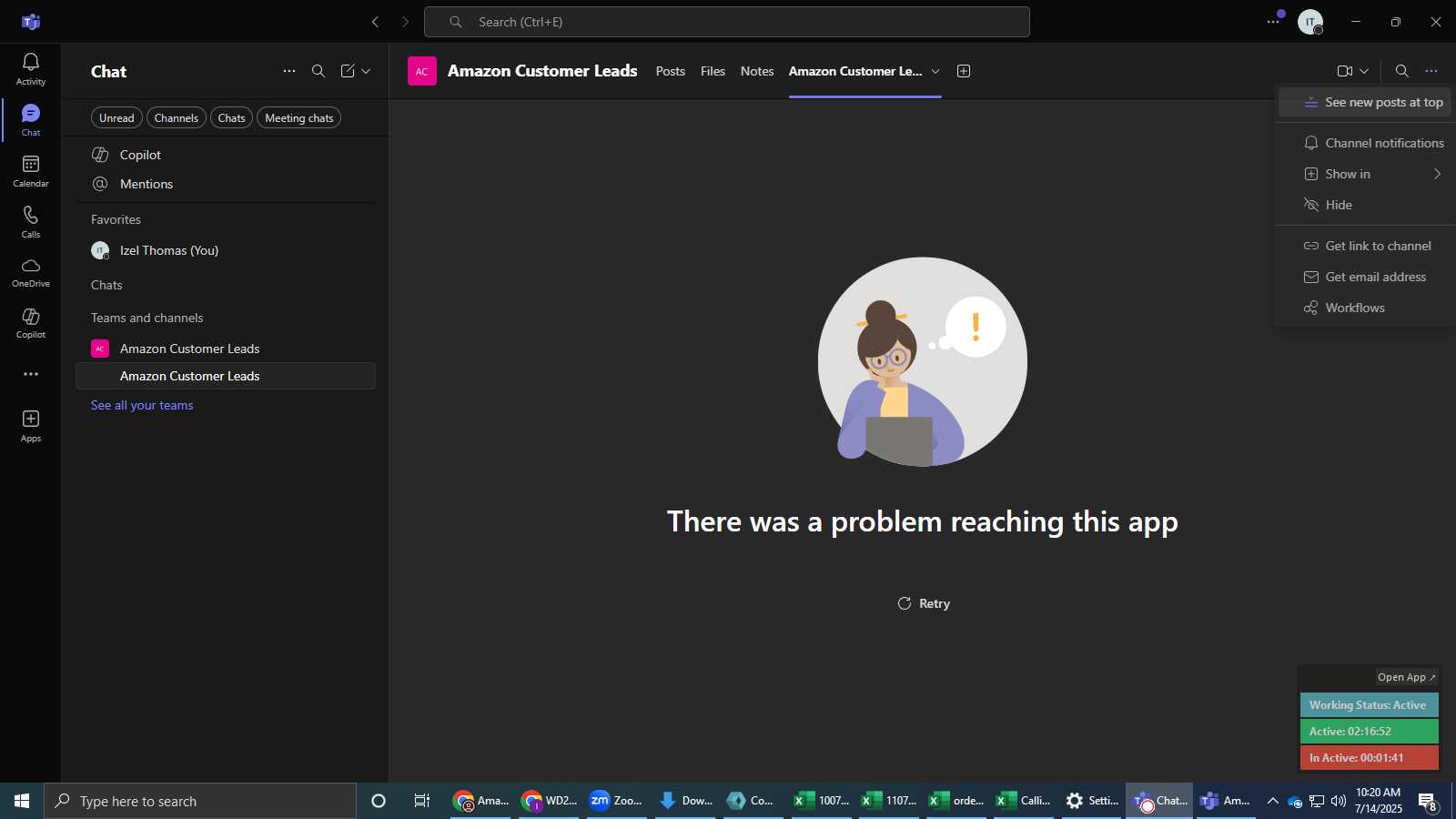This screenshot has width=1456, height=819.
Task: Select the Amazon Customer Le... tab
Action: coord(855,71)
